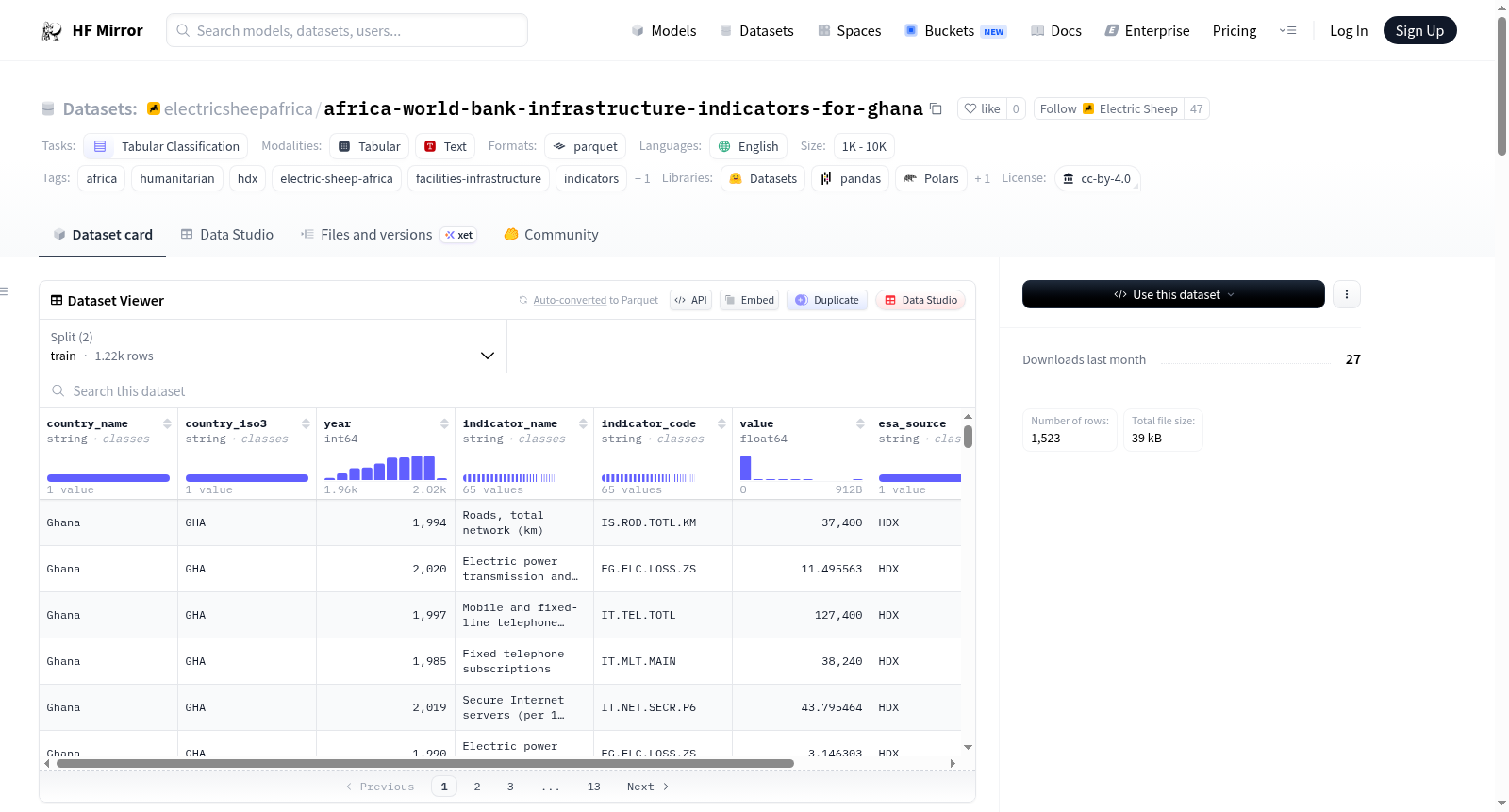This screenshot has width=1509, height=812.
Task: Focus the Search this dataset field
Action: click(507, 391)
